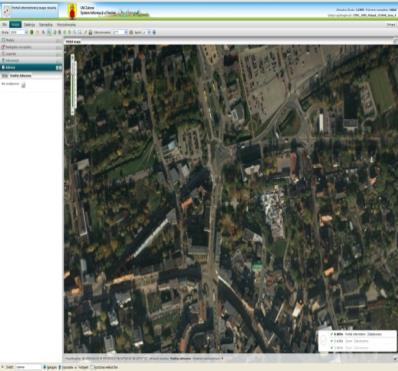Click the green icon right of the scale box

(32, 32)
